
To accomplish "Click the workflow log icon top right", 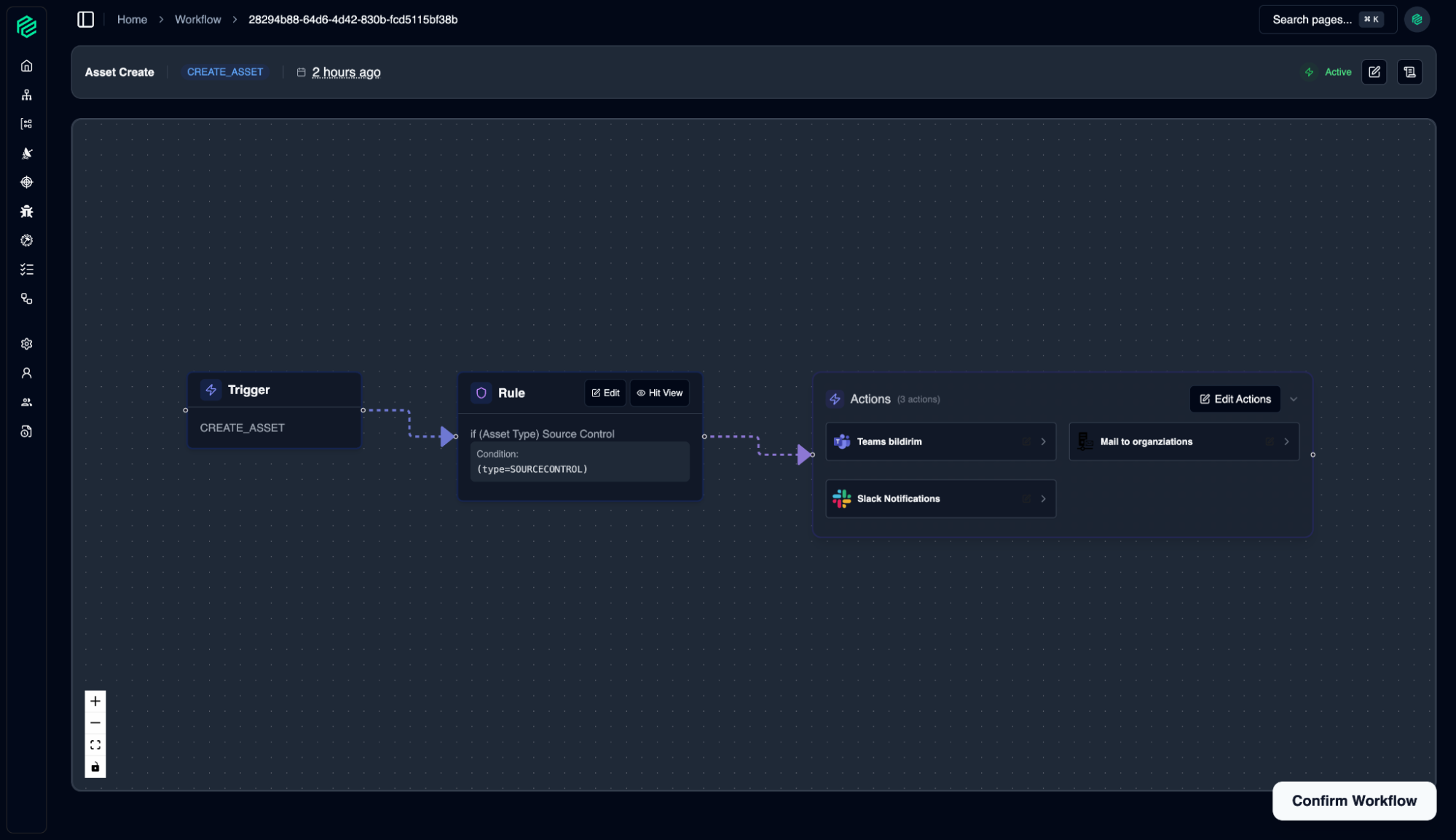I will (x=1409, y=72).
